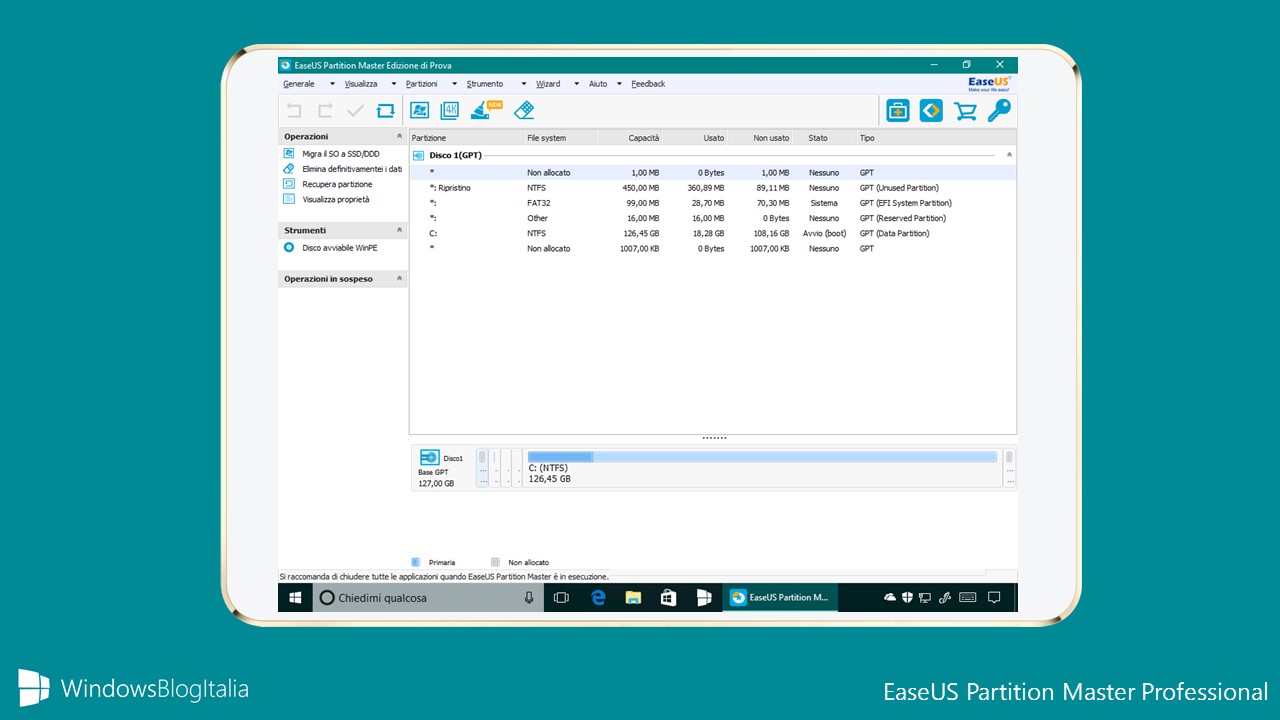Open the Strumento menu
Screen dimensions: 1280x720
485,84
